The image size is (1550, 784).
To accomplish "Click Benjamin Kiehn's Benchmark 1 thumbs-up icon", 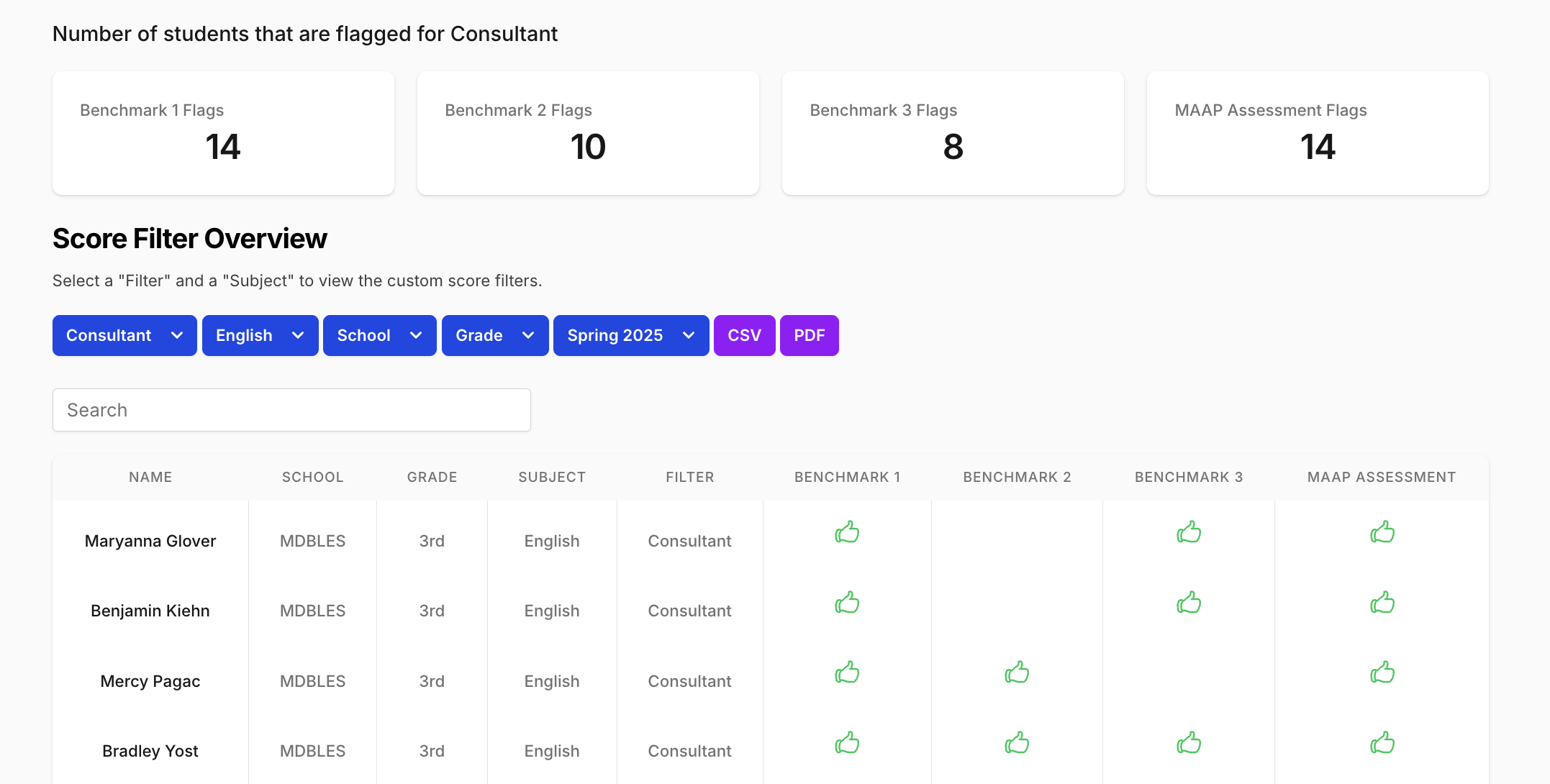I will (x=847, y=603).
